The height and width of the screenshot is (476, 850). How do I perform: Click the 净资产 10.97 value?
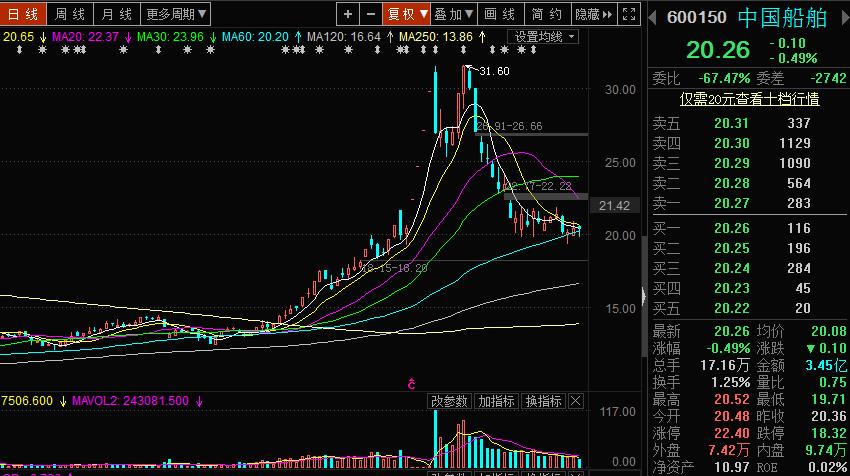tap(732, 467)
